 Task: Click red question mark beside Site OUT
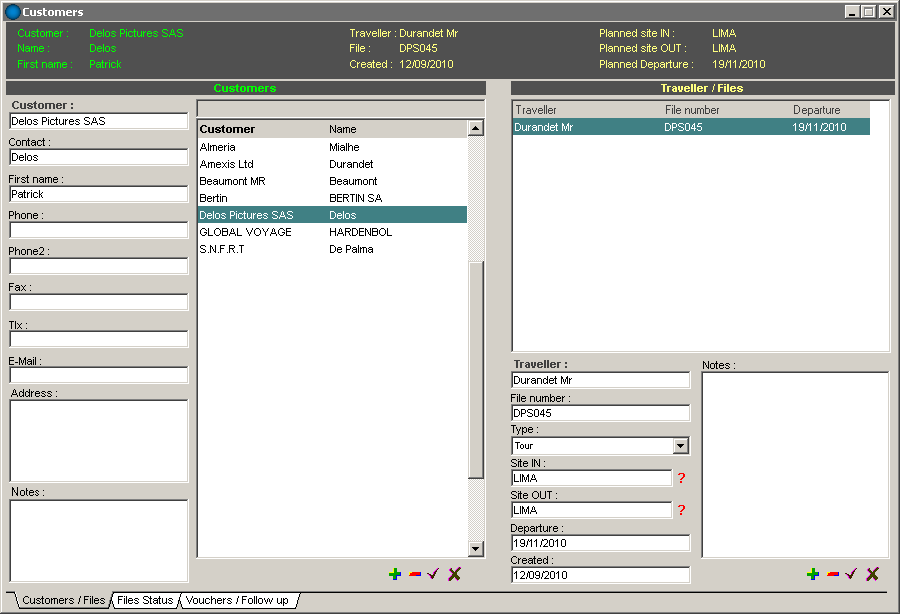click(681, 510)
